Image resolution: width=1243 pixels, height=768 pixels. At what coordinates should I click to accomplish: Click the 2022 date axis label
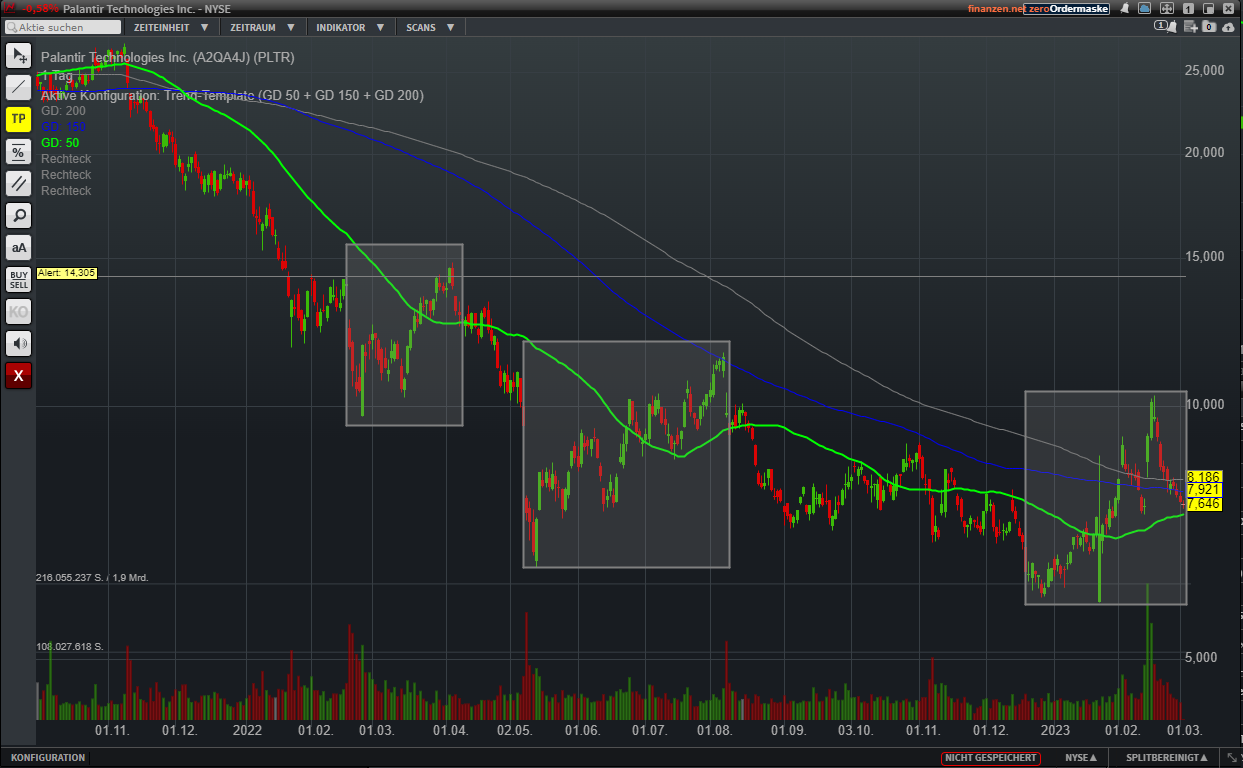pos(247,730)
